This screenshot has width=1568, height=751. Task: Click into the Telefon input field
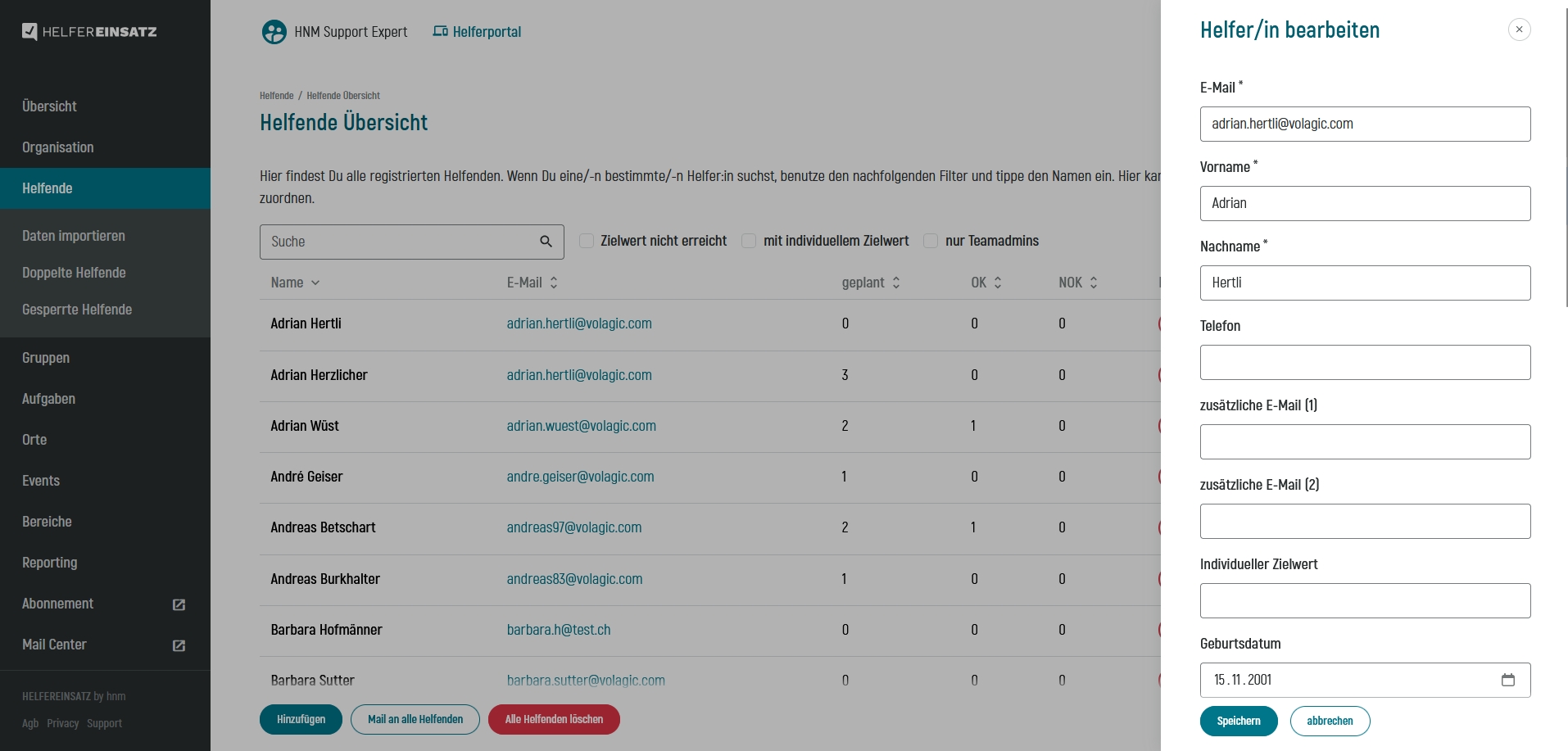pos(1365,362)
